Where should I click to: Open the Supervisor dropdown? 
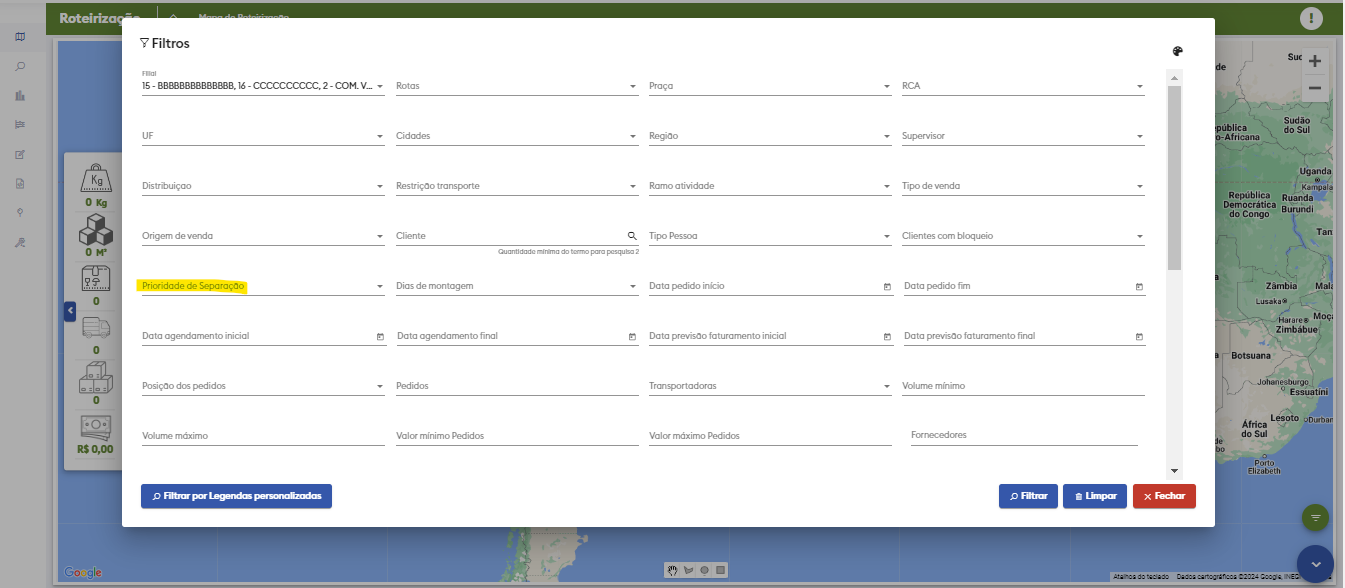(x=1022, y=136)
